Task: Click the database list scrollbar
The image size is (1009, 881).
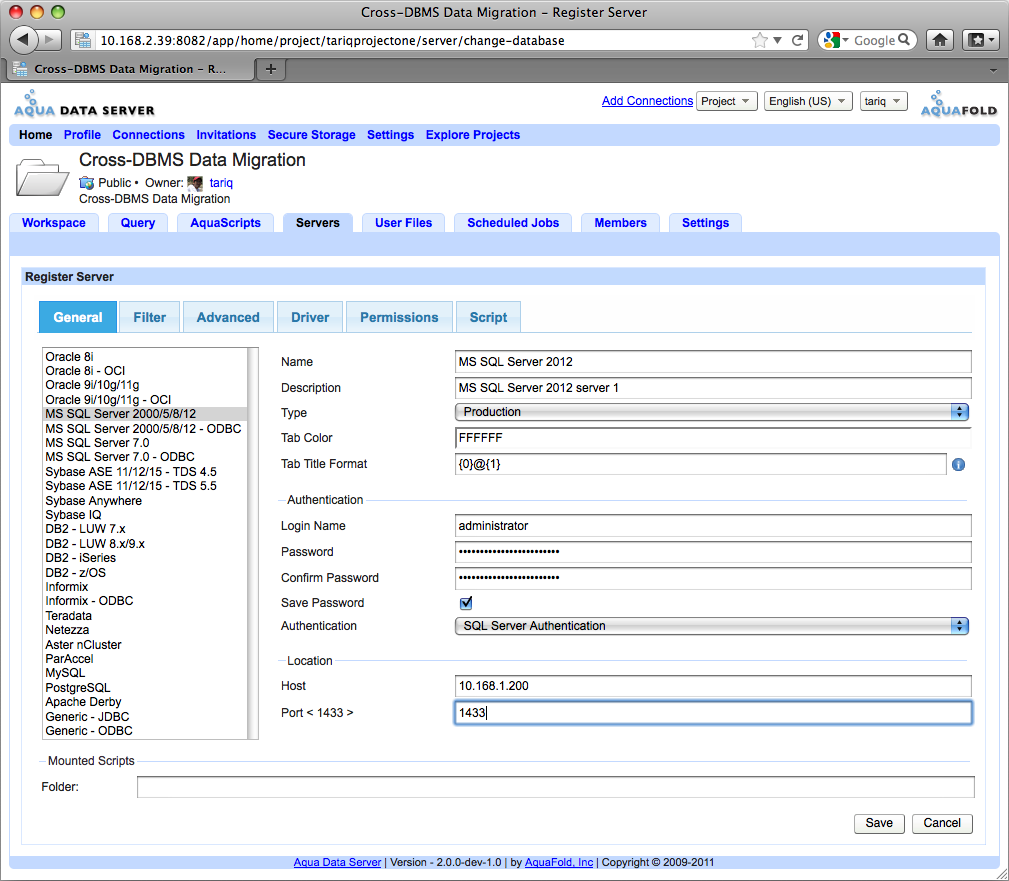Action: point(253,543)
